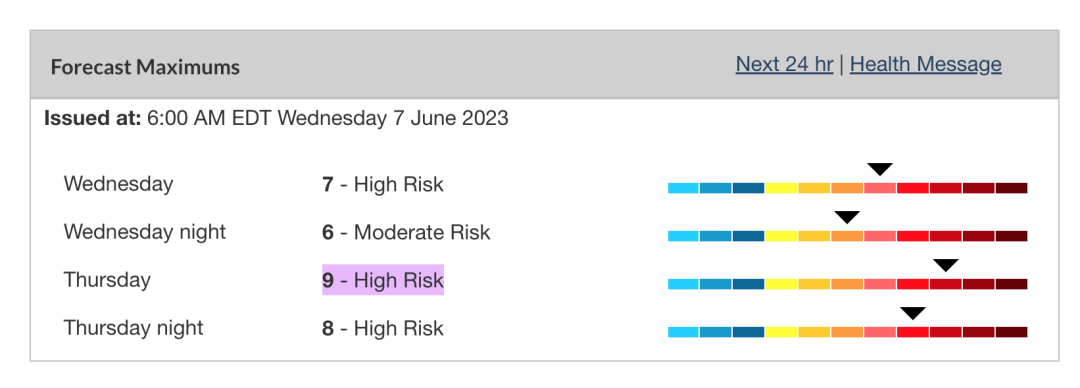
Task: Click the Wednesday night row label
Action: coord(145,232)
